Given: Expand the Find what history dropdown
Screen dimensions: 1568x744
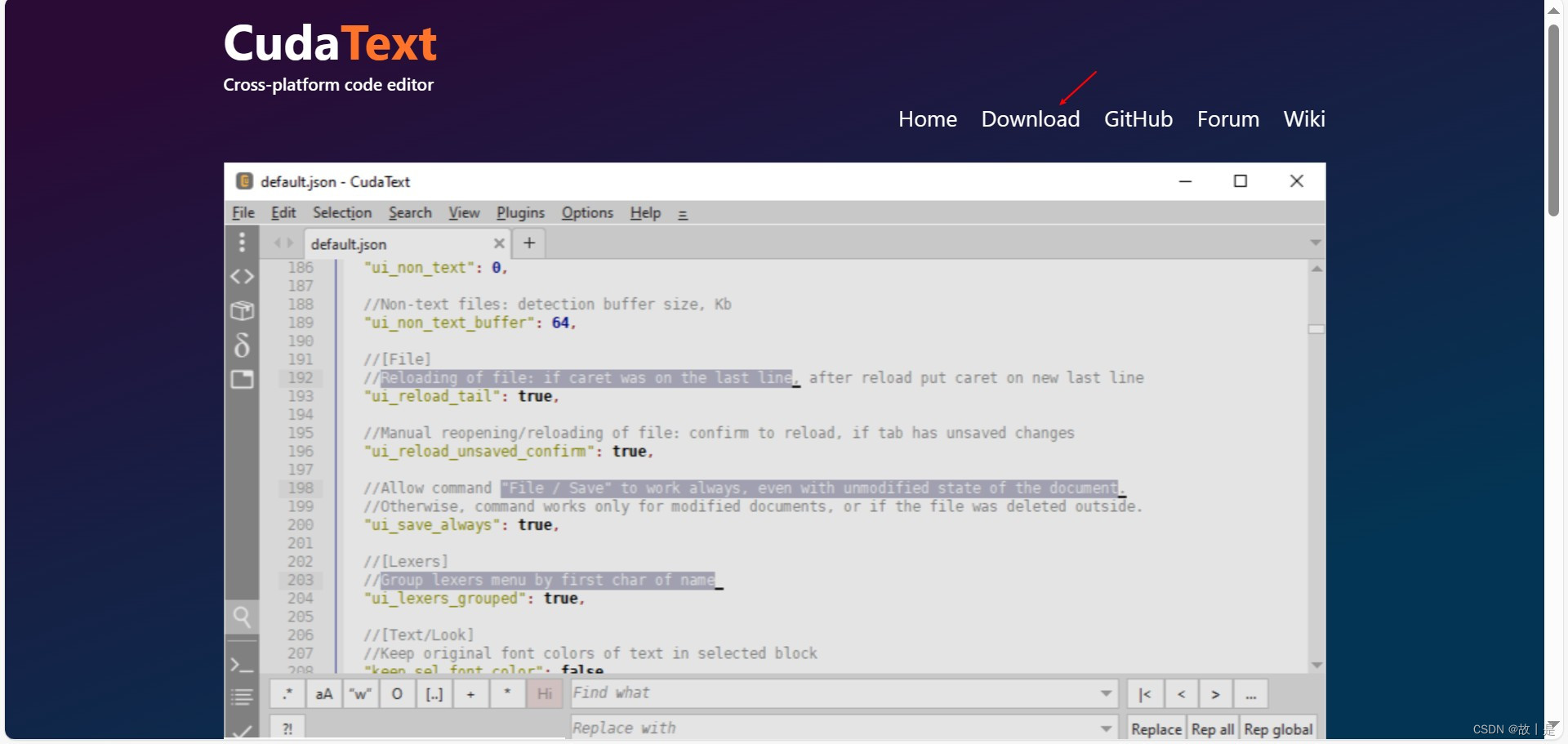Looking at the screenshot, I should tap(1106, 693).
